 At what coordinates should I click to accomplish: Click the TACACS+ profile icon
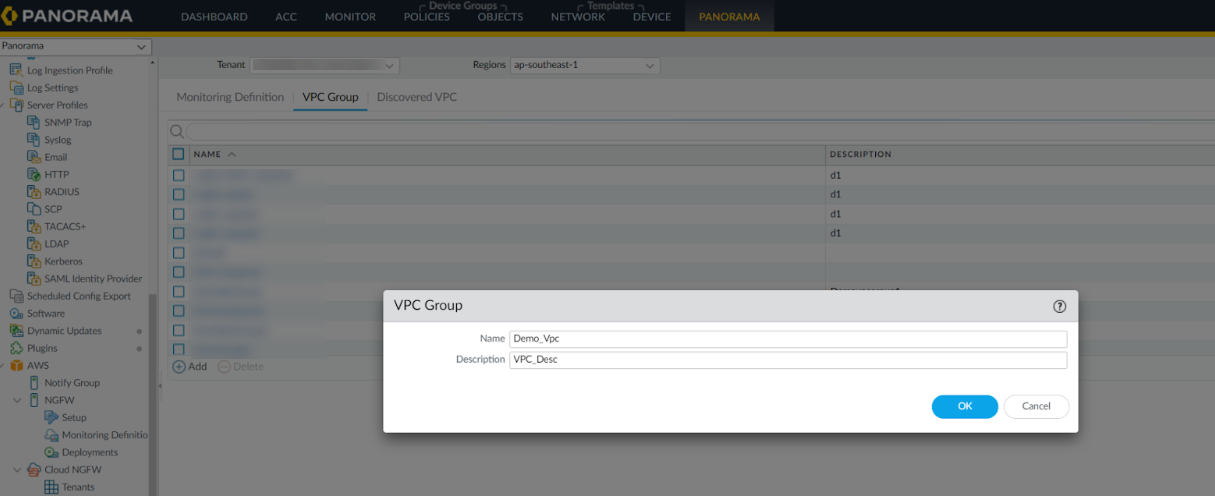34,227
